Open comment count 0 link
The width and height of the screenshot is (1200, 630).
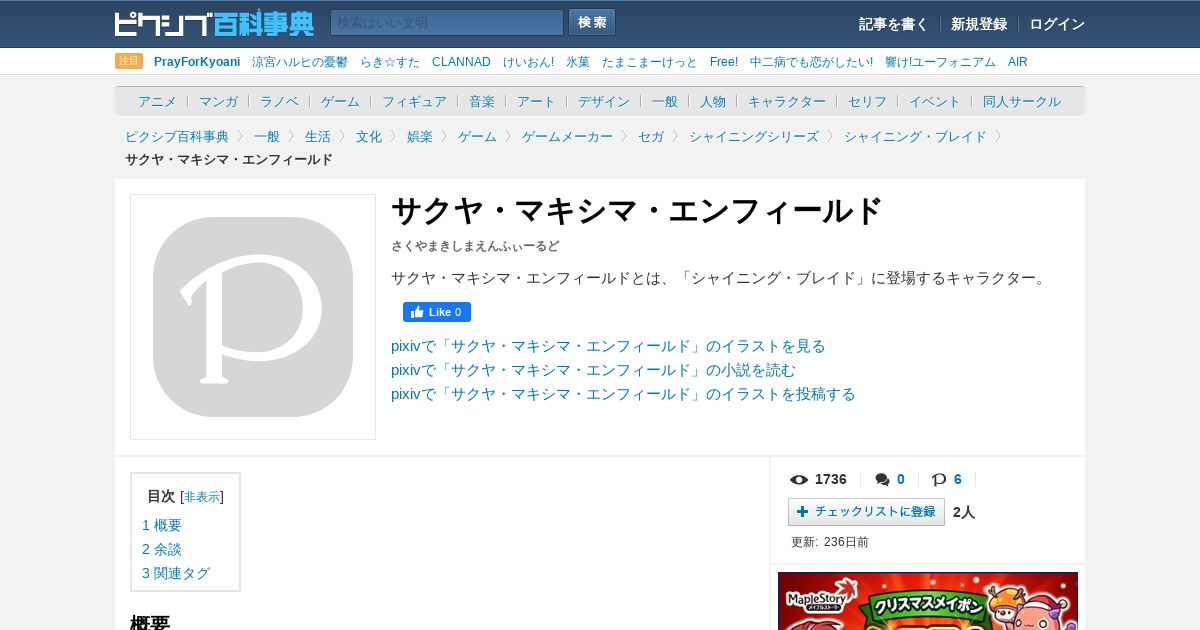[901, 479]
